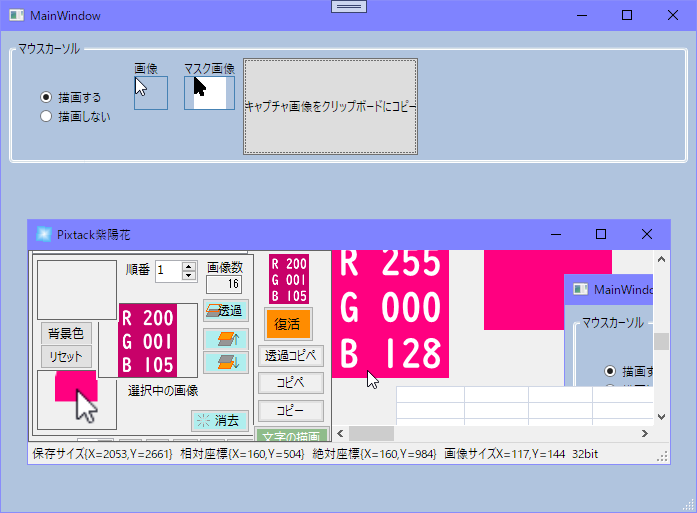Click the horizontal scrollbar thumb in Pixtack
The image size is (697, 513).
click(x=371, y=433)
